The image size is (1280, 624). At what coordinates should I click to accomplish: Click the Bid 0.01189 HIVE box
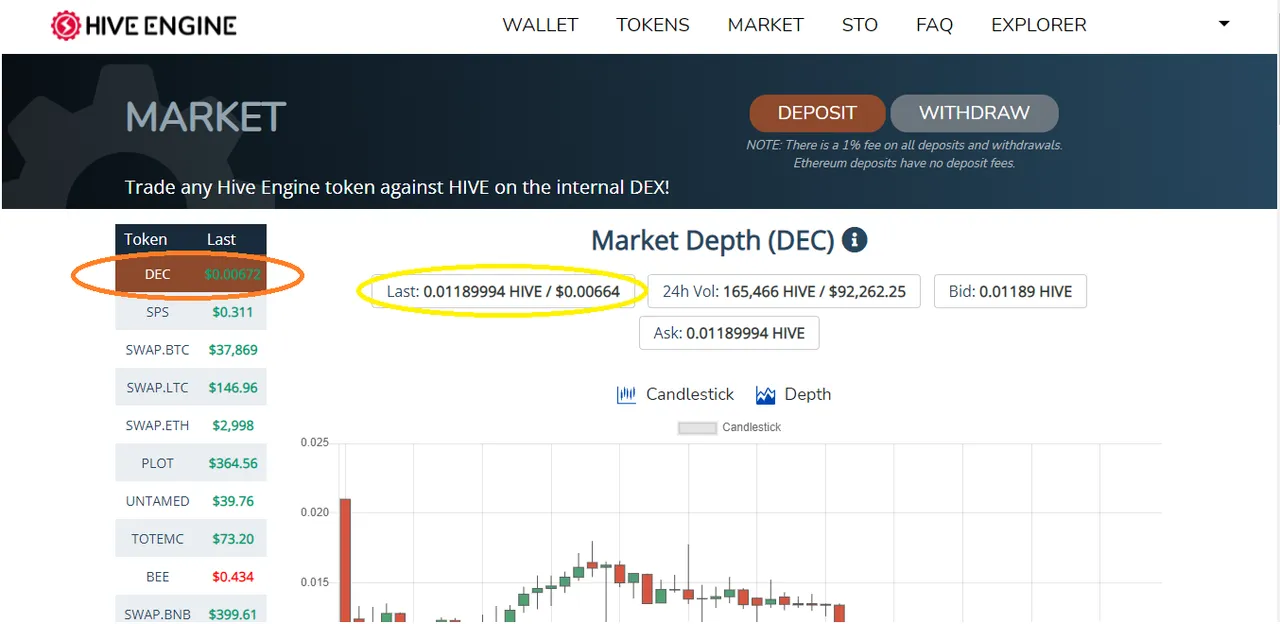1010,292
